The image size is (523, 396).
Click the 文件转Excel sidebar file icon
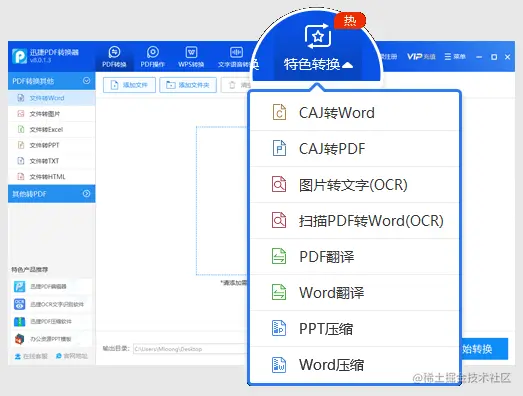click(x=21, y=129)
